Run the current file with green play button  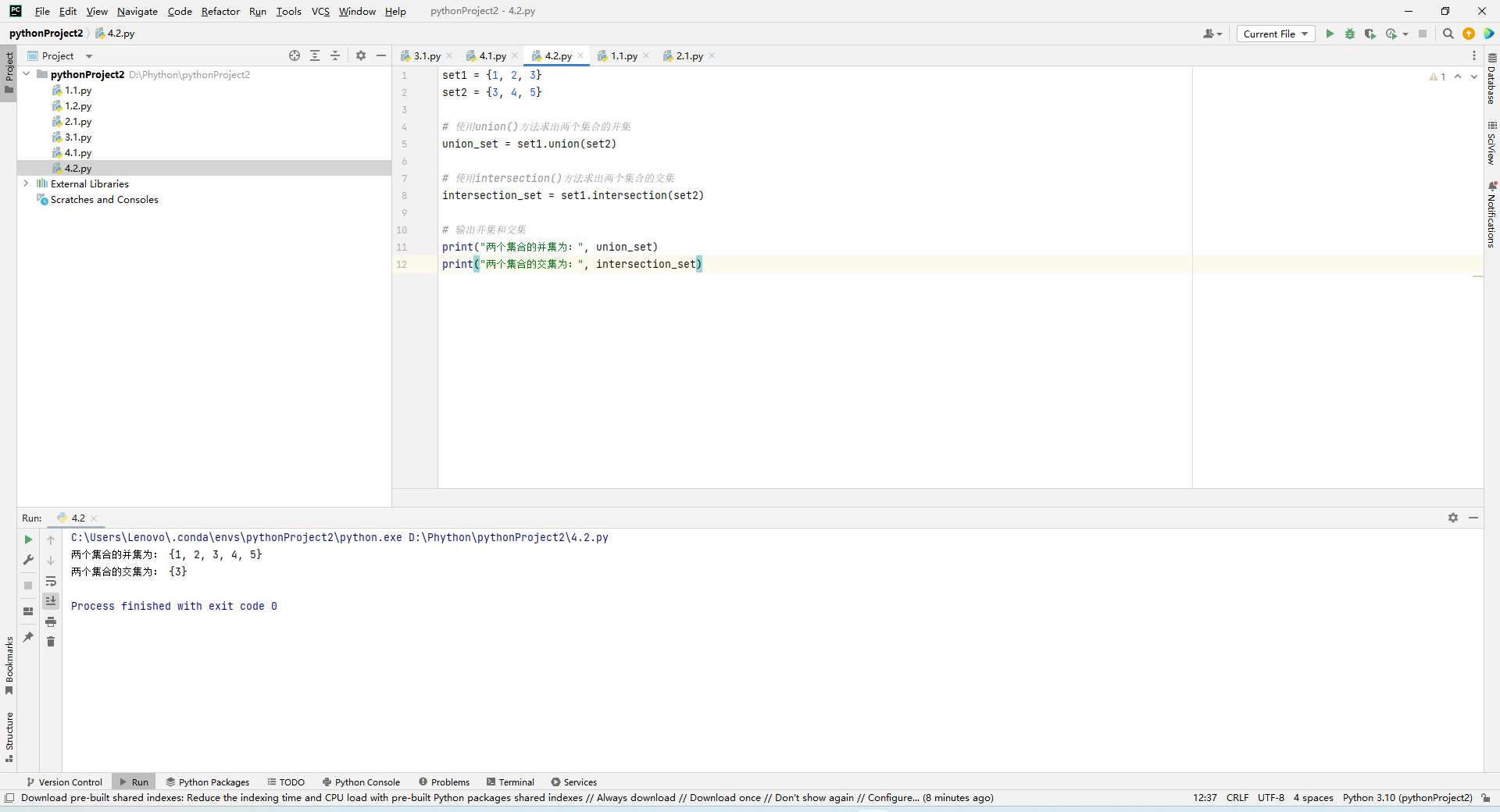[1330, 34]
